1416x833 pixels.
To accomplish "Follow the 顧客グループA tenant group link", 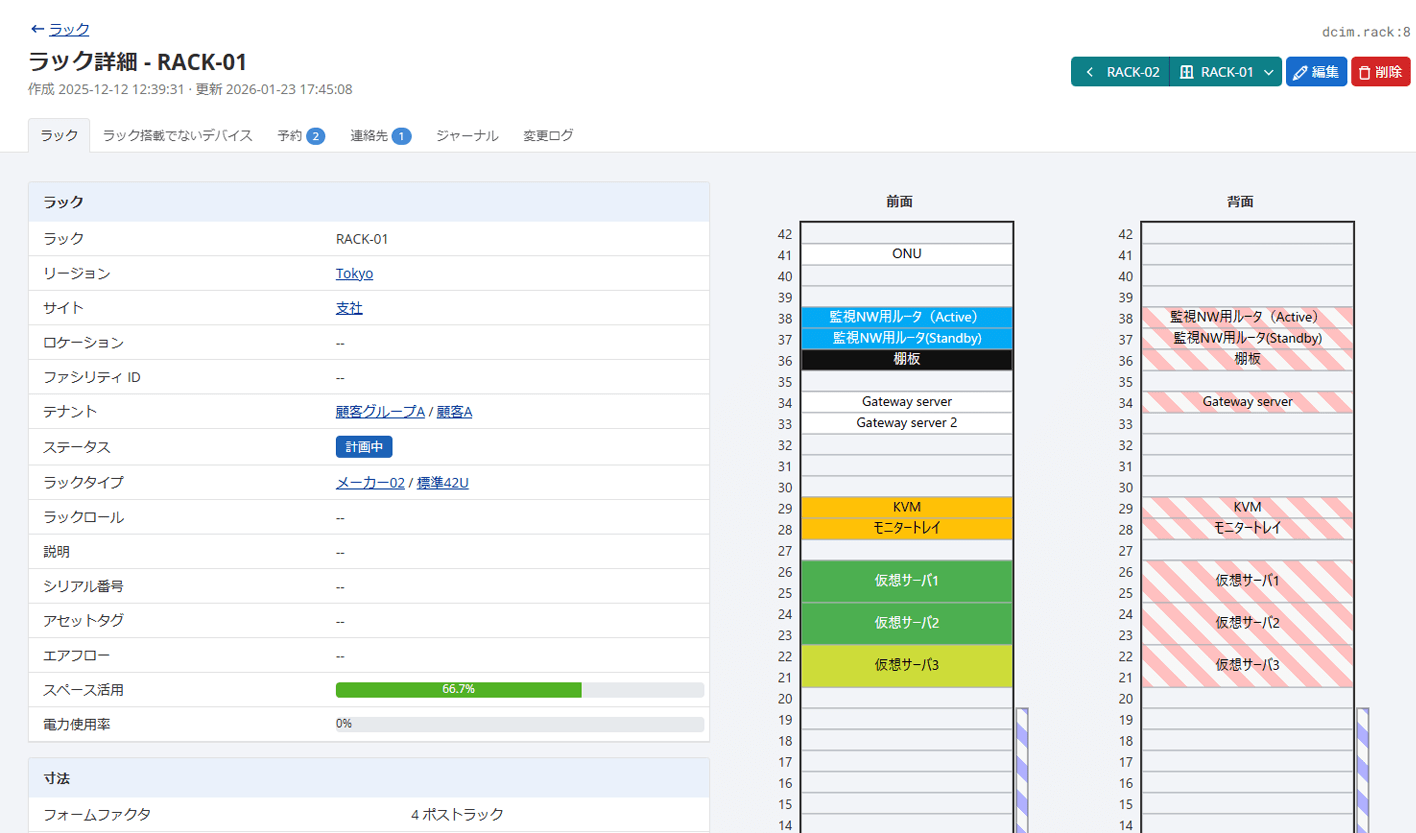I will pyautogui.click(x=380, y=412).
